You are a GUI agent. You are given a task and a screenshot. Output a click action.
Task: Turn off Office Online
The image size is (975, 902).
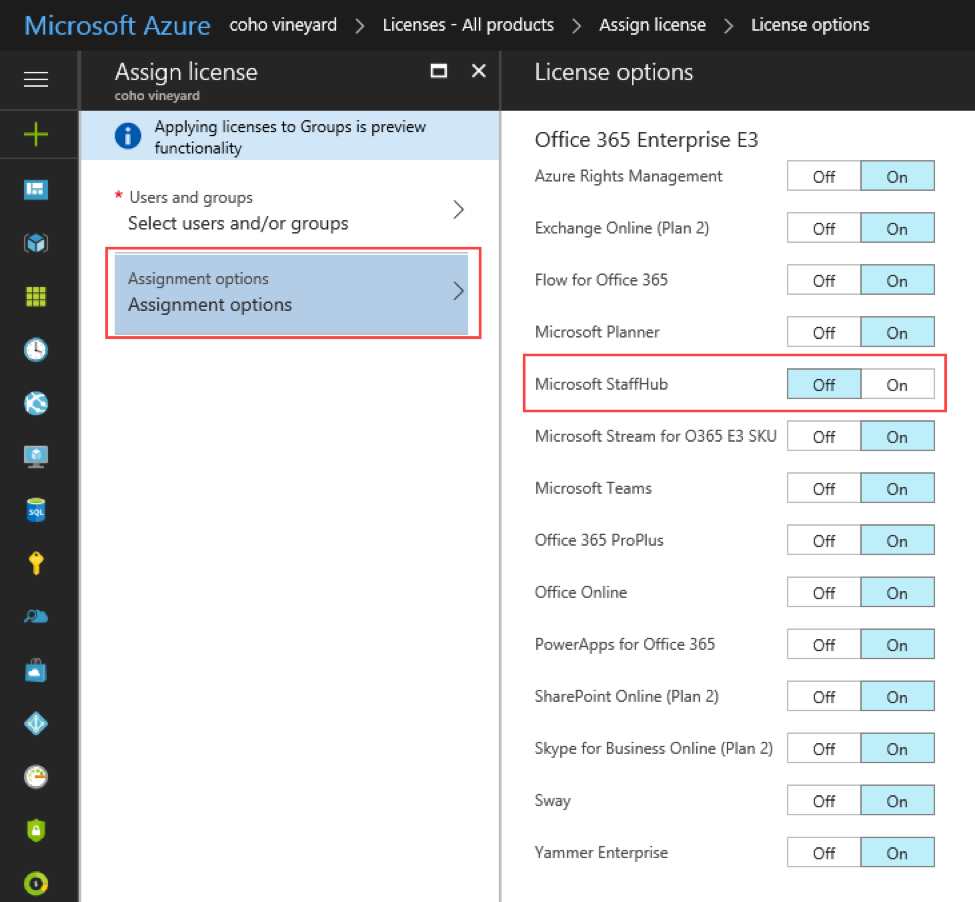(x=824, y=592)
